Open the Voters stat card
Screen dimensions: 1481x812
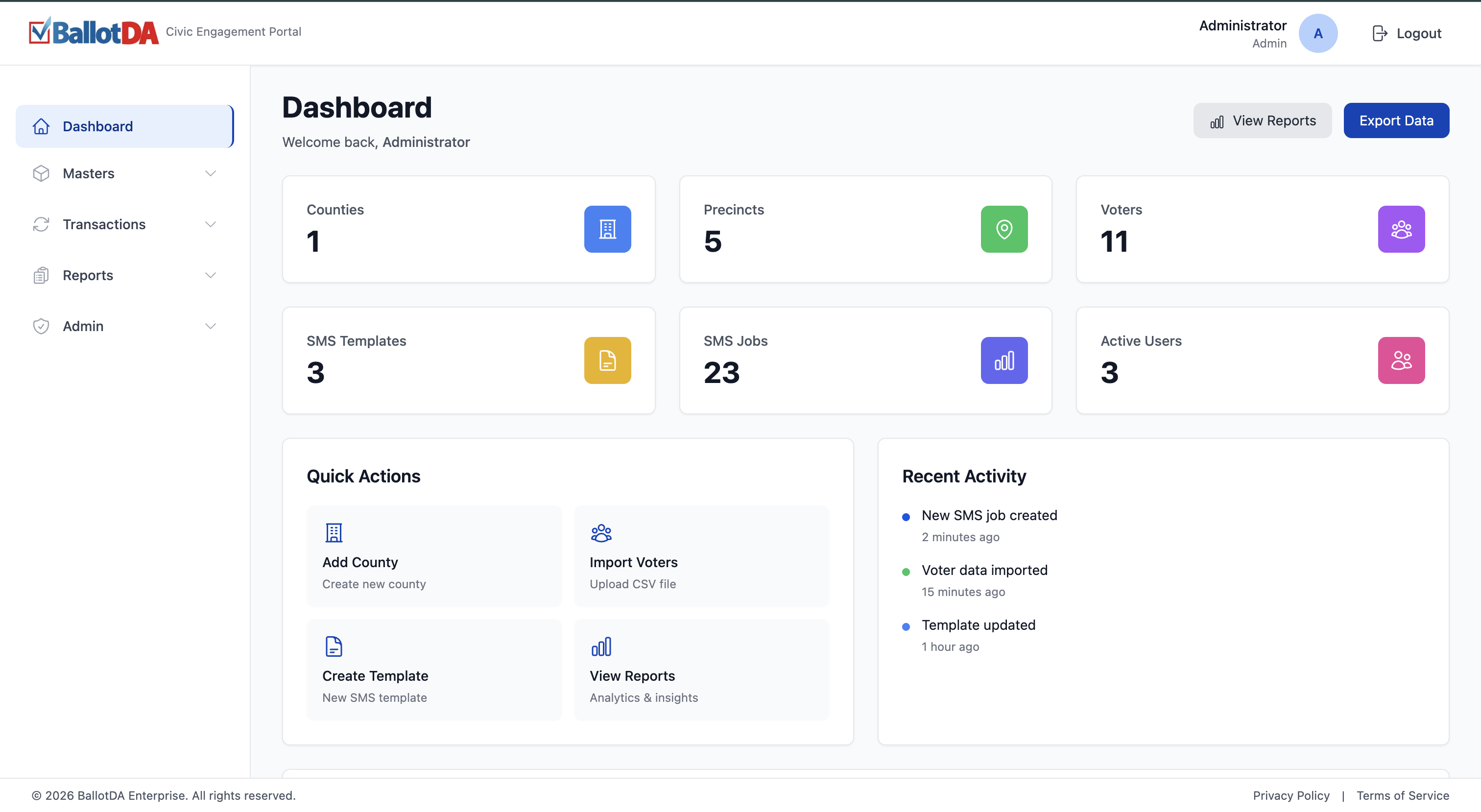tap(1263, 230)
